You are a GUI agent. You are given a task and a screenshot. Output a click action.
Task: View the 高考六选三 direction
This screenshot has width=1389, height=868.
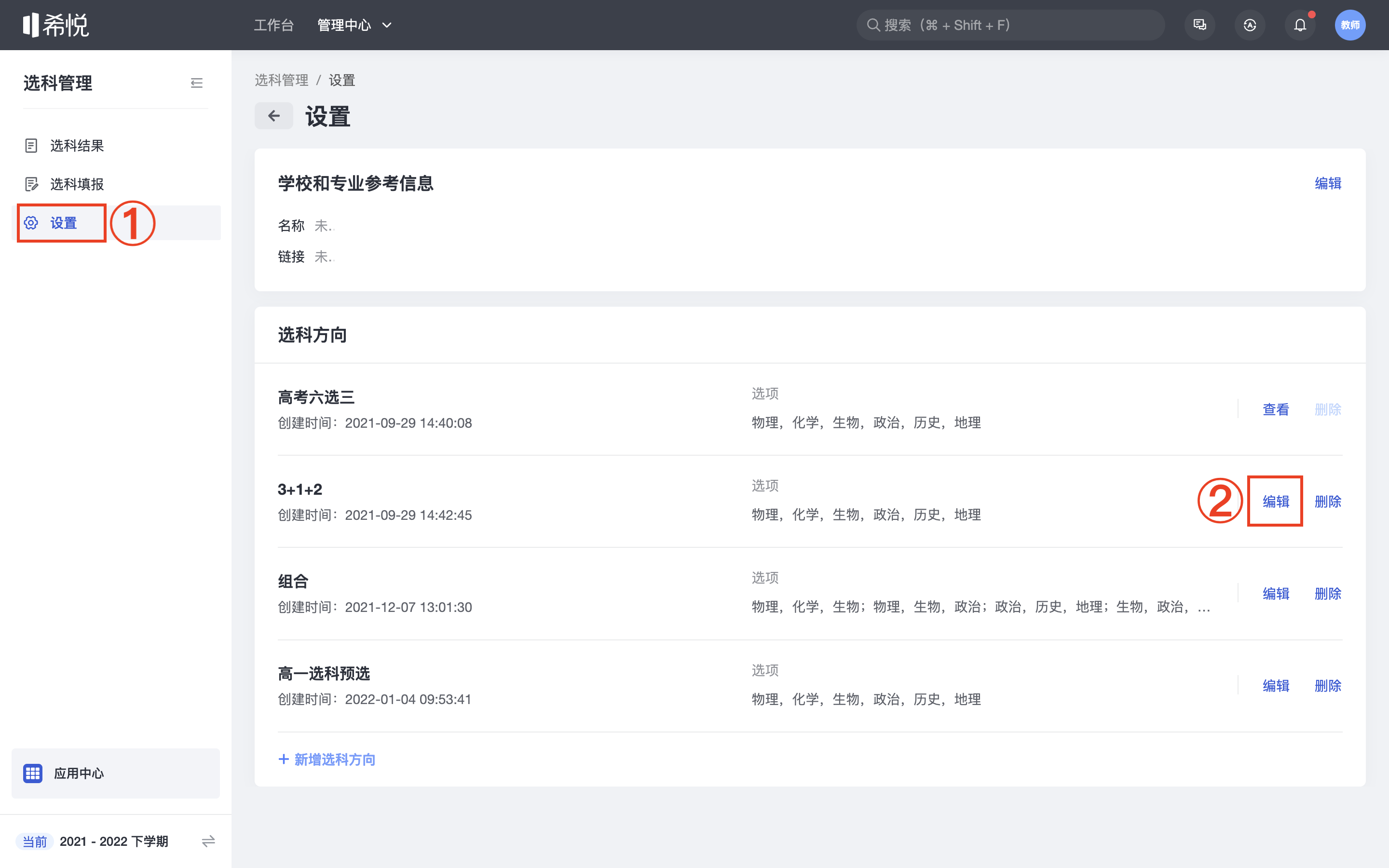1276,409
